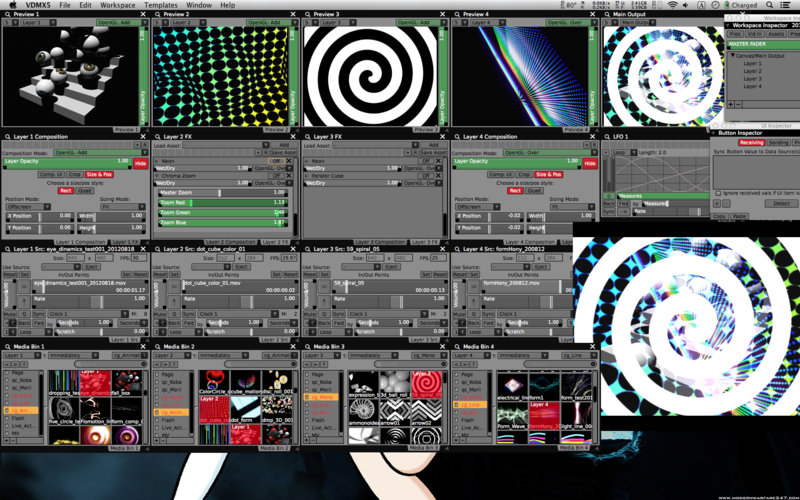Screen dimensions: 800x500
Task: Toggle Hide button in Layer 1 Composition
Action: click(x=140, y=164)
